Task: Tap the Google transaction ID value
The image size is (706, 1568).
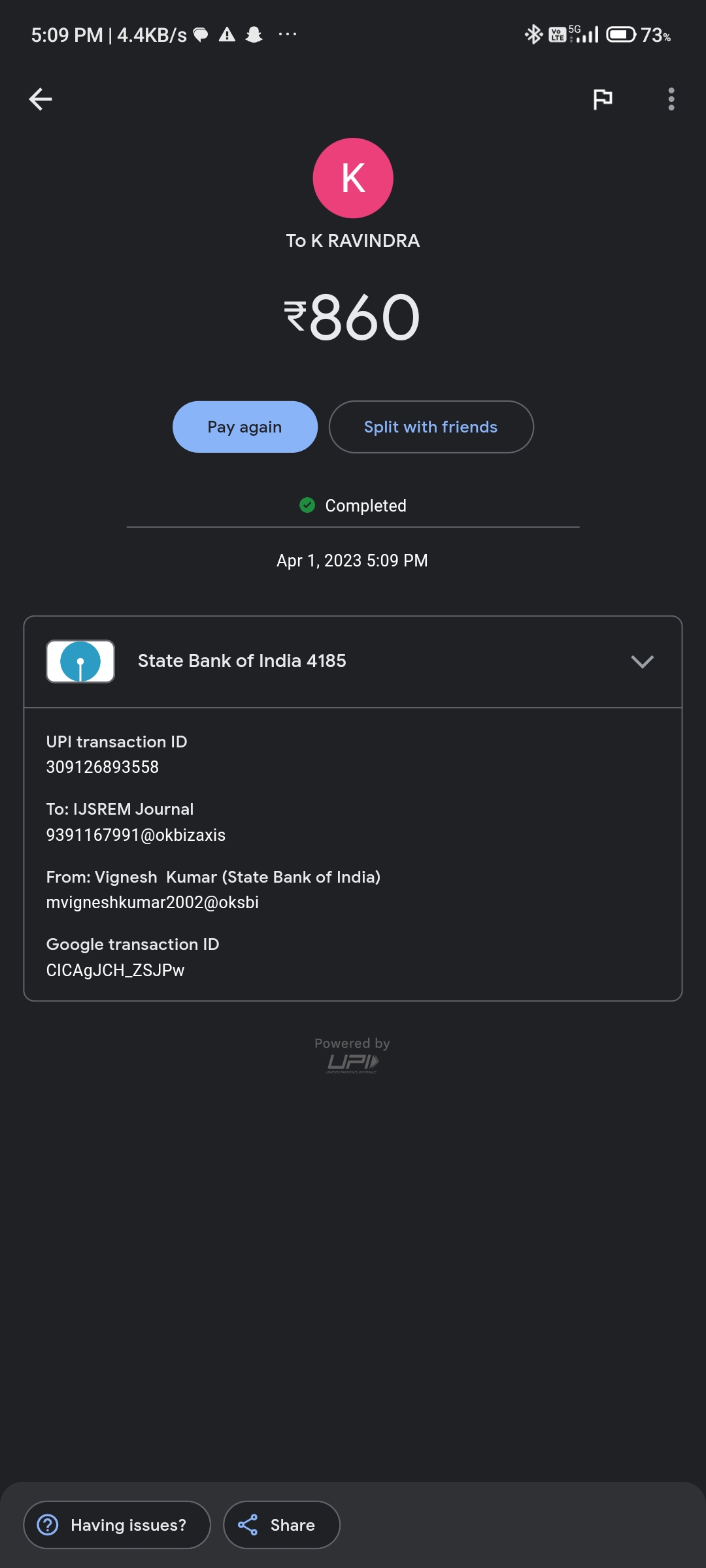Action: (x=115, y=970)
